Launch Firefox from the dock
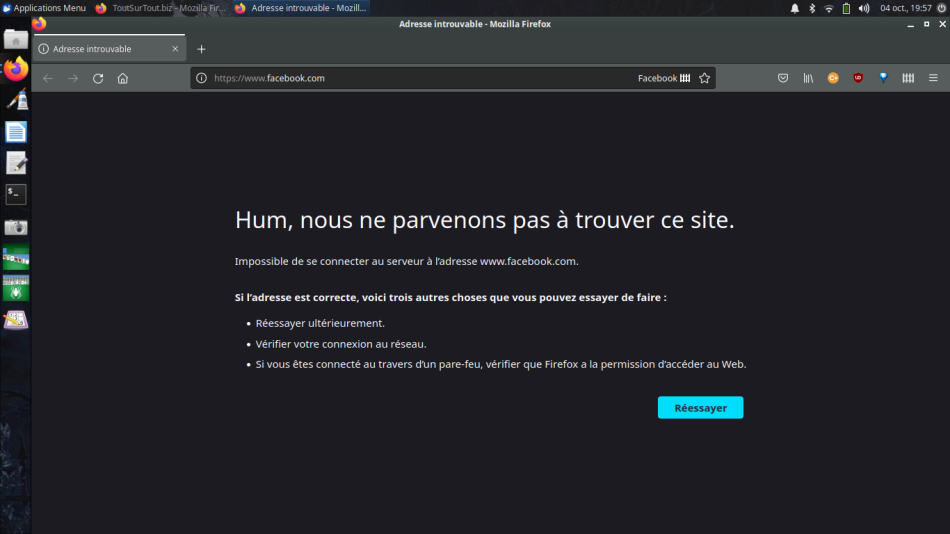The height and width of the screenshot is (534, 950). tap(16, 69)
